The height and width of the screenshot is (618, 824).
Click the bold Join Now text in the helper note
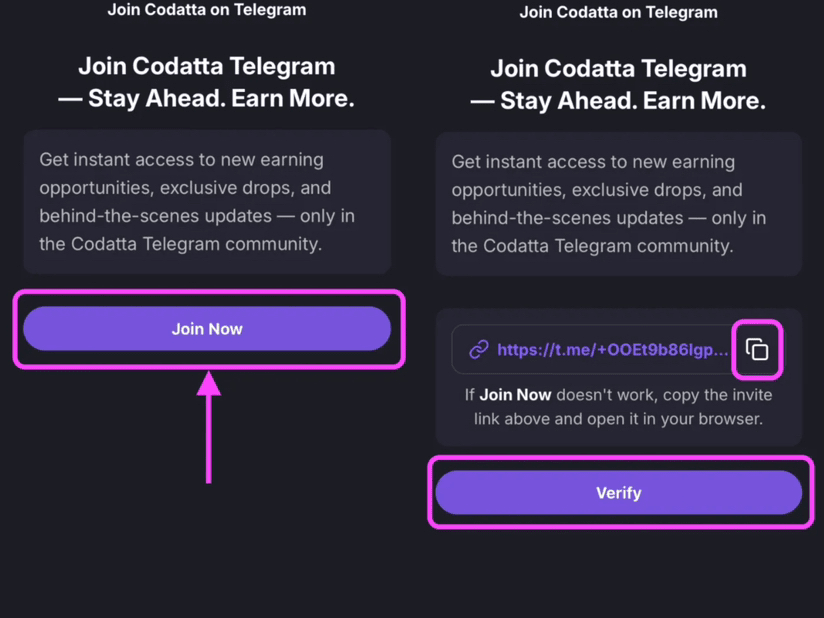pos(516,395)
